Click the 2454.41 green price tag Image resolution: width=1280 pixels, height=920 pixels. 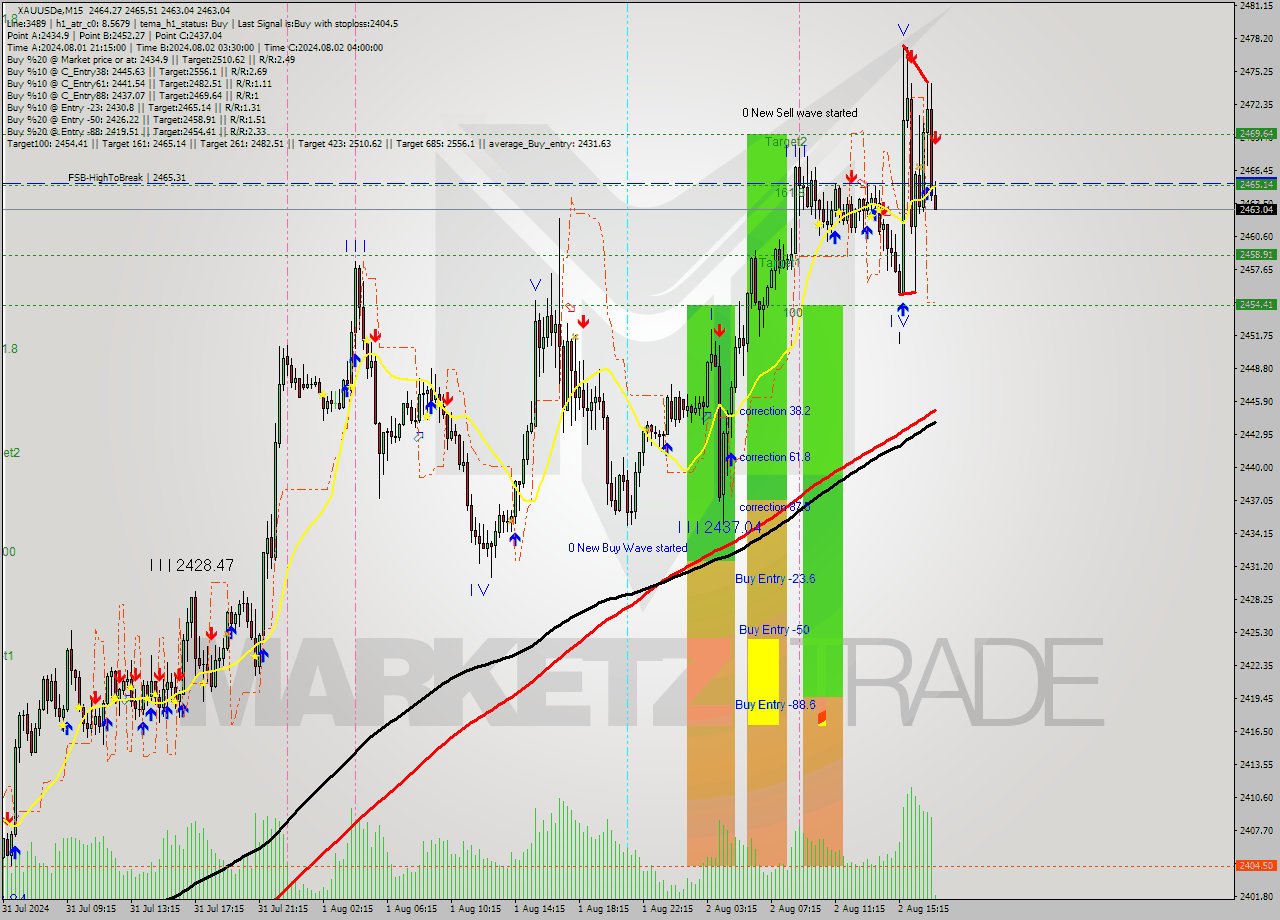click(x=1255, y=304)
